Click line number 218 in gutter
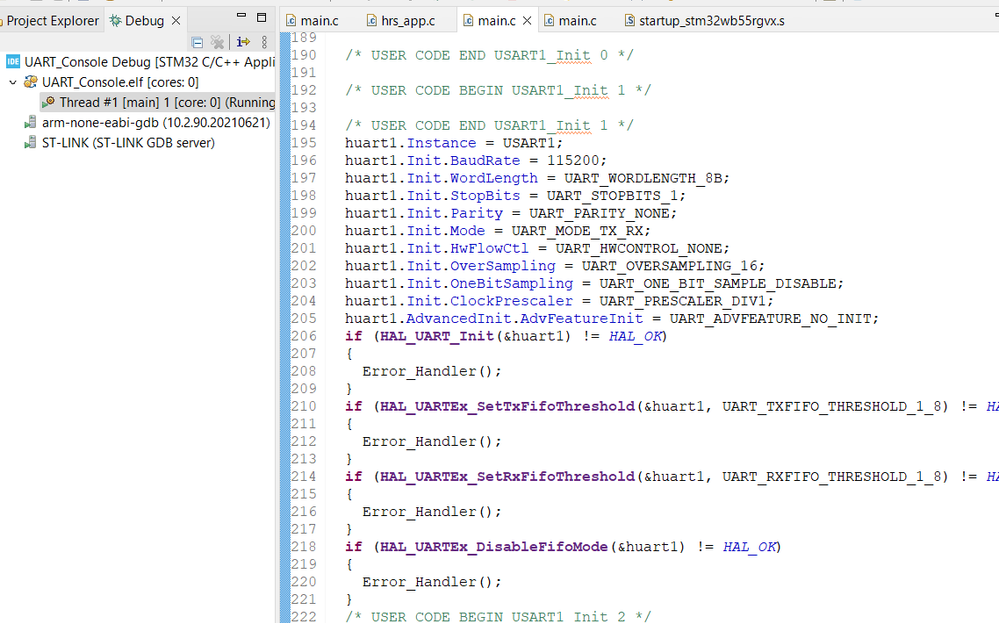 click(304, 547)
